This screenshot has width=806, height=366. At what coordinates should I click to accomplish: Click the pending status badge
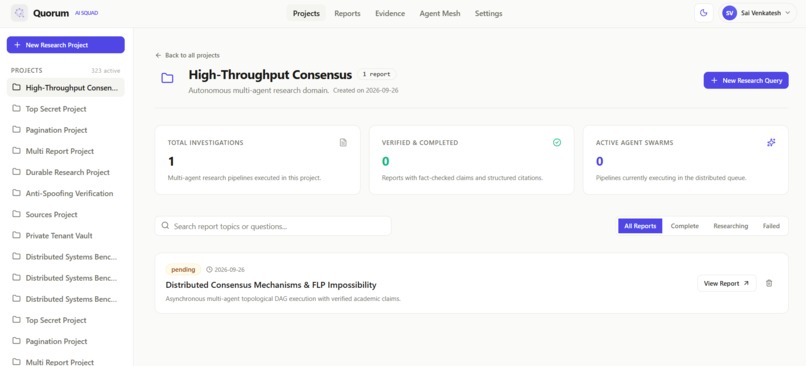[183, 269]
